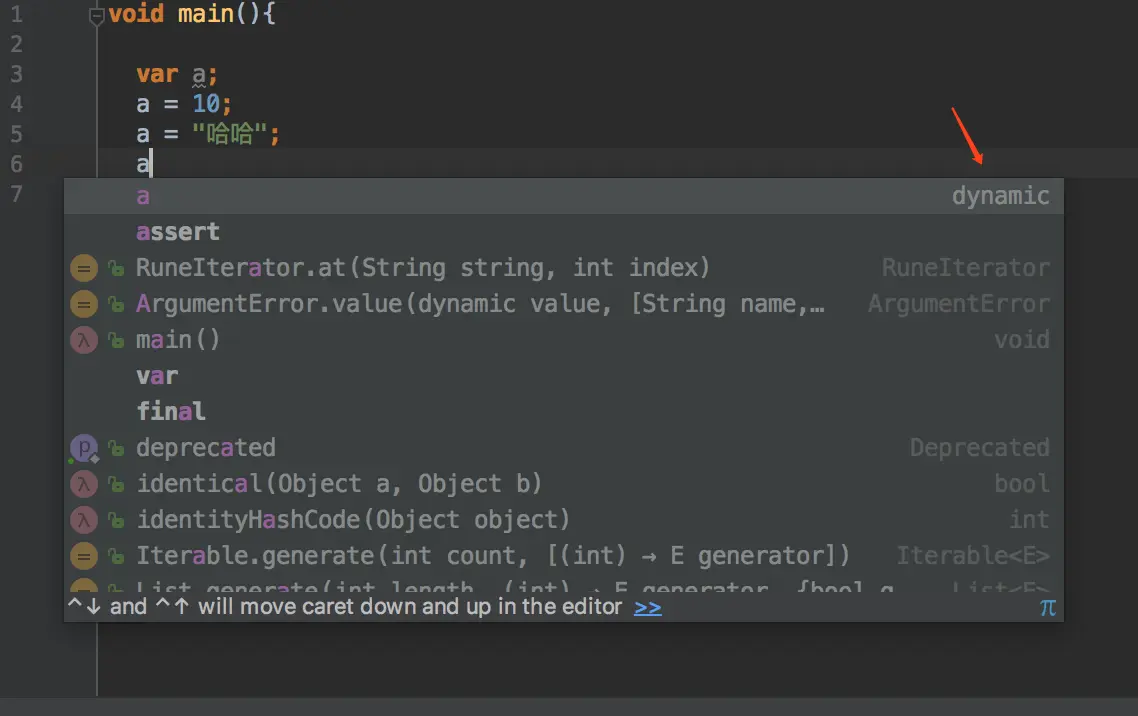Click lambda icon beside identityHashCode
Screen dimensions: 1138x716
(x=83, y=520)
